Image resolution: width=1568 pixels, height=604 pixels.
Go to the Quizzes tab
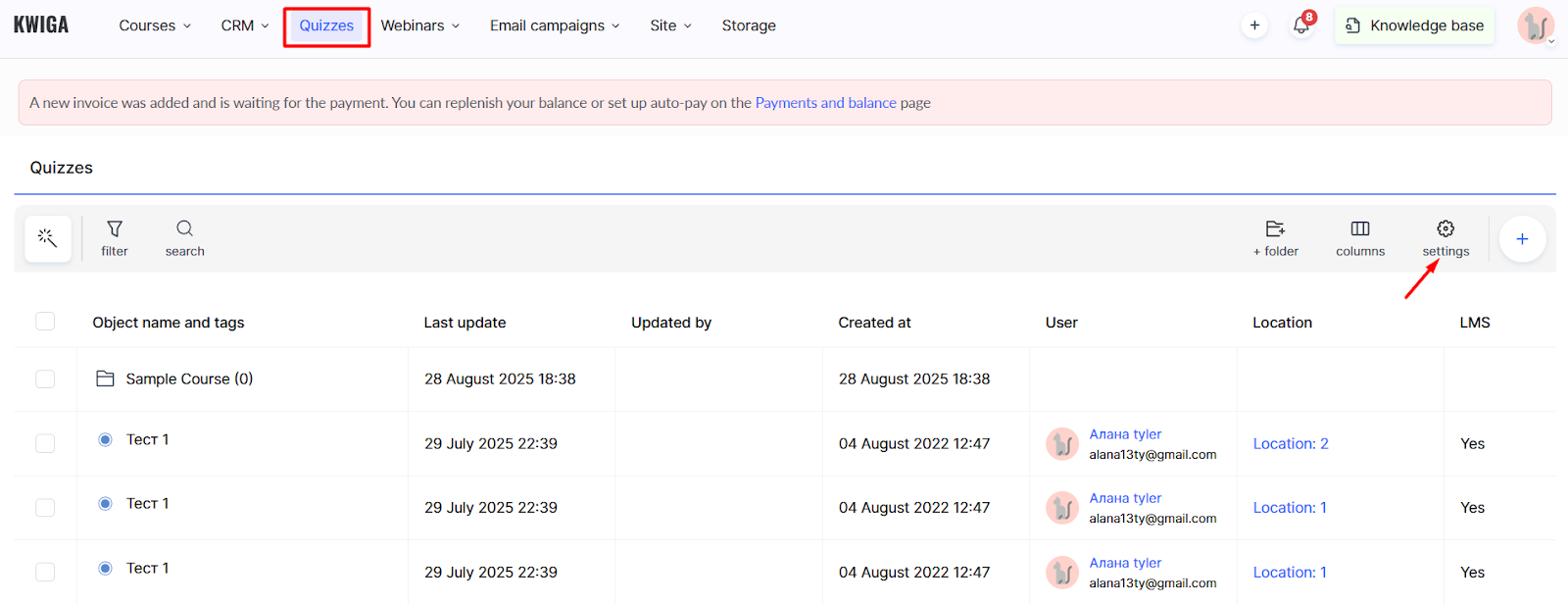click(326, 25)
